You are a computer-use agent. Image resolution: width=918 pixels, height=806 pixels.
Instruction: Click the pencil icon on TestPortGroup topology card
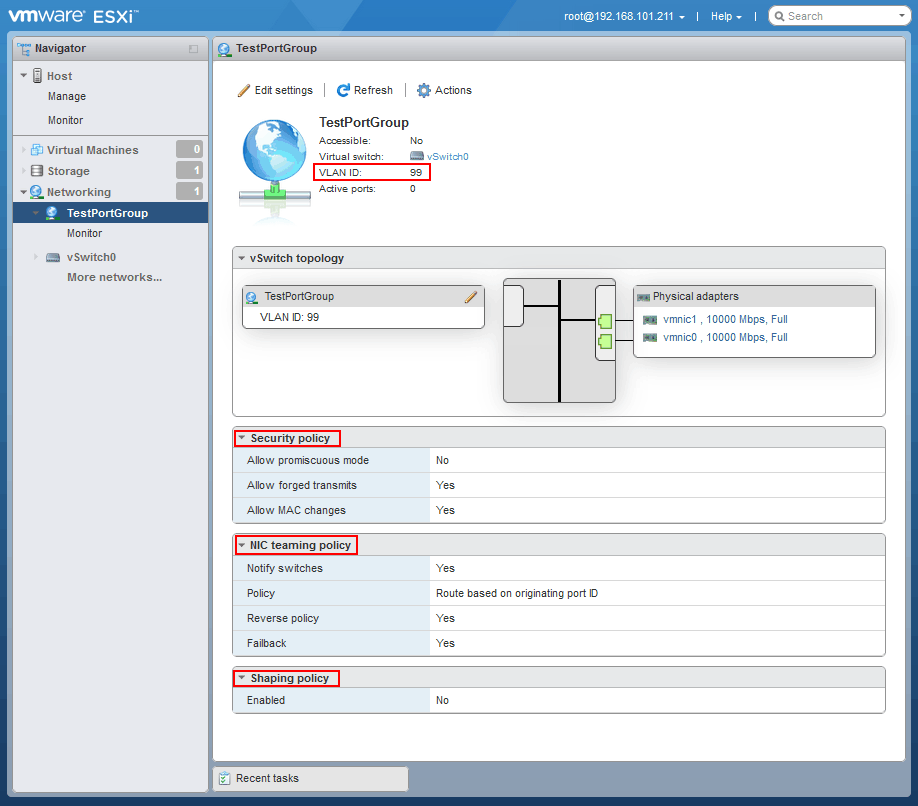tap(470, 297)
